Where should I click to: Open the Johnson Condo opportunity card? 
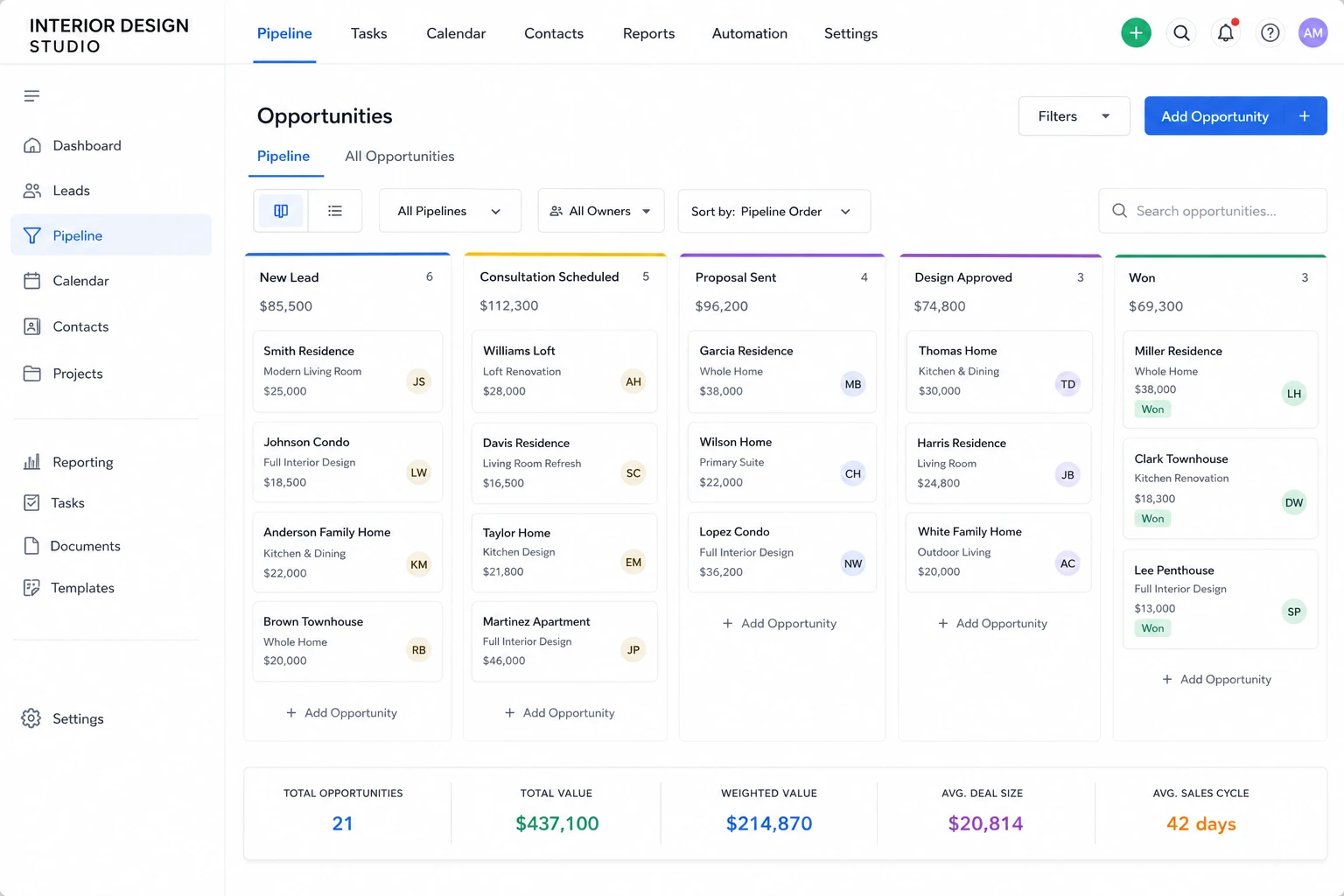(x=347, y=462)
